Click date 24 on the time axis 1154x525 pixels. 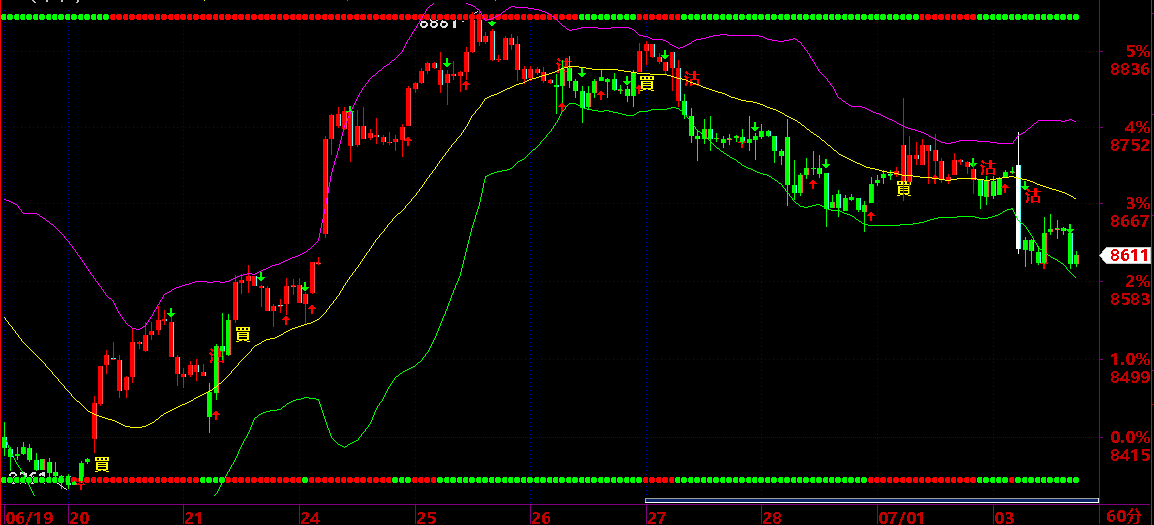[311, 518]
